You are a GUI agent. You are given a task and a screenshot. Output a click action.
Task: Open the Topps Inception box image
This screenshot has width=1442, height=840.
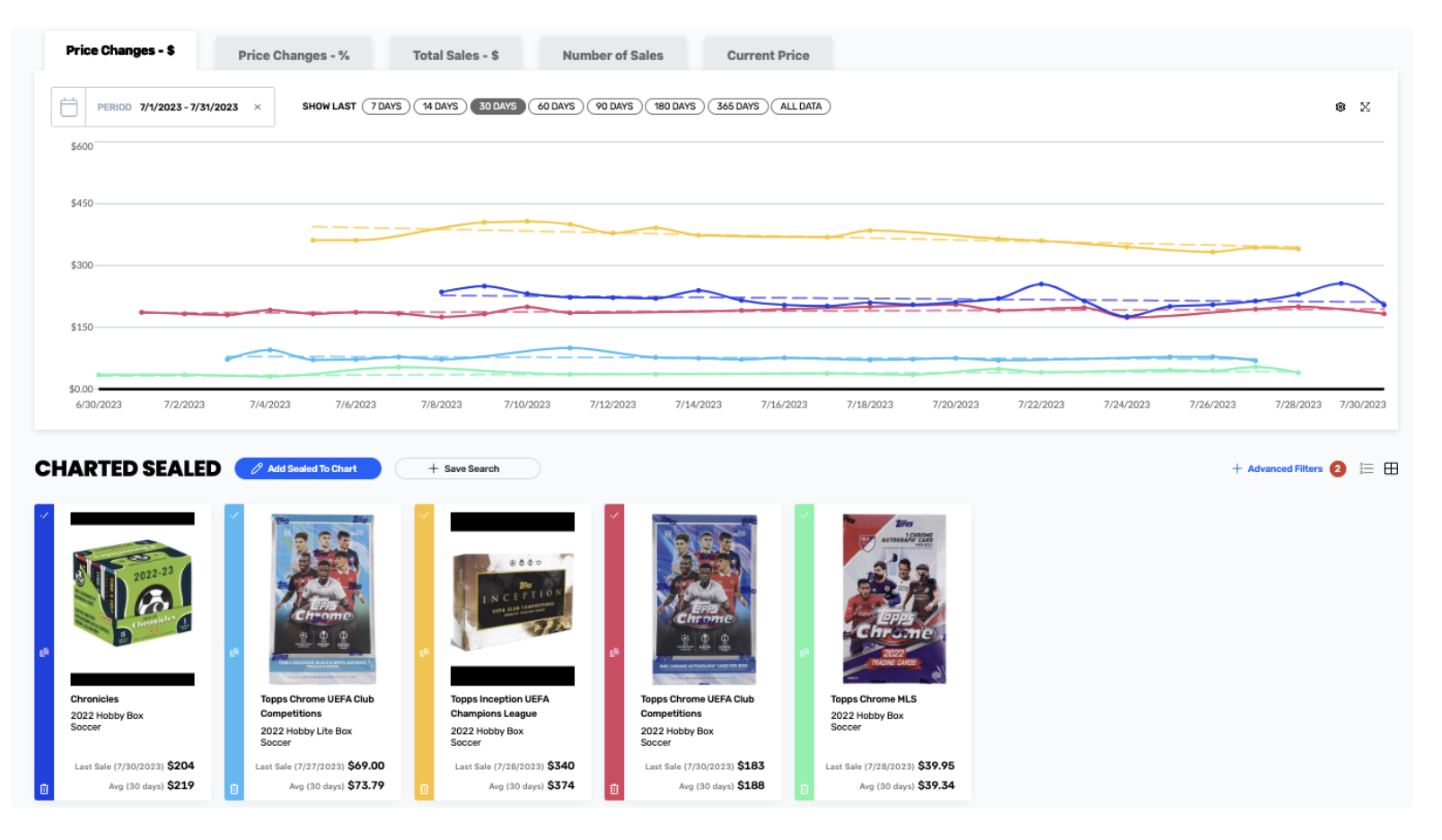pyautogui.click(x=513, y=599)
